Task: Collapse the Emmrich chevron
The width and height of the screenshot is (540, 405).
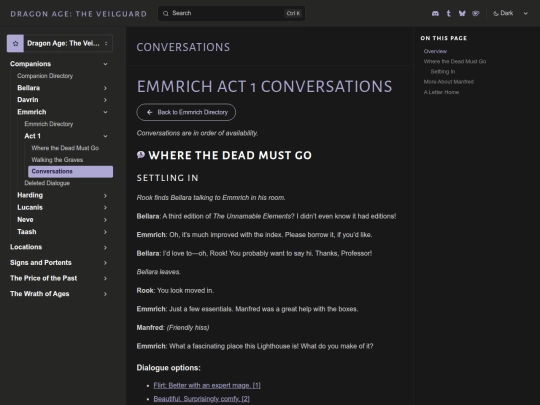Action: [105, 112]
